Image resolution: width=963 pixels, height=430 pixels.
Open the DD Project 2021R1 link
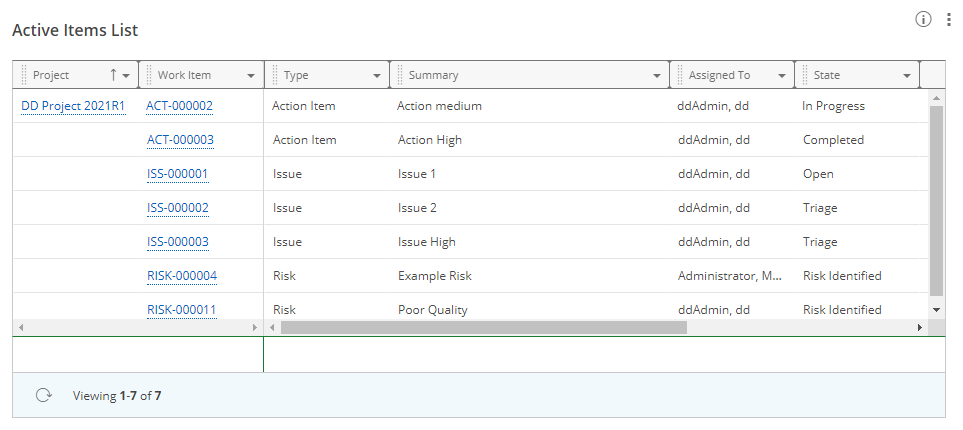73,106
